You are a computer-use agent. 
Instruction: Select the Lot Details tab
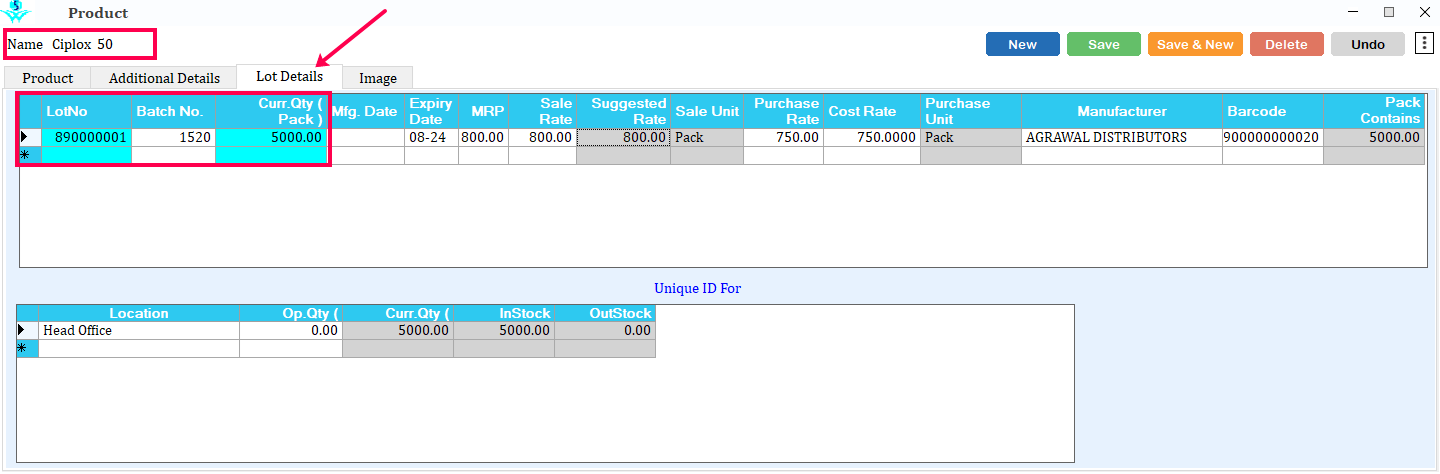tap(289, 76)
